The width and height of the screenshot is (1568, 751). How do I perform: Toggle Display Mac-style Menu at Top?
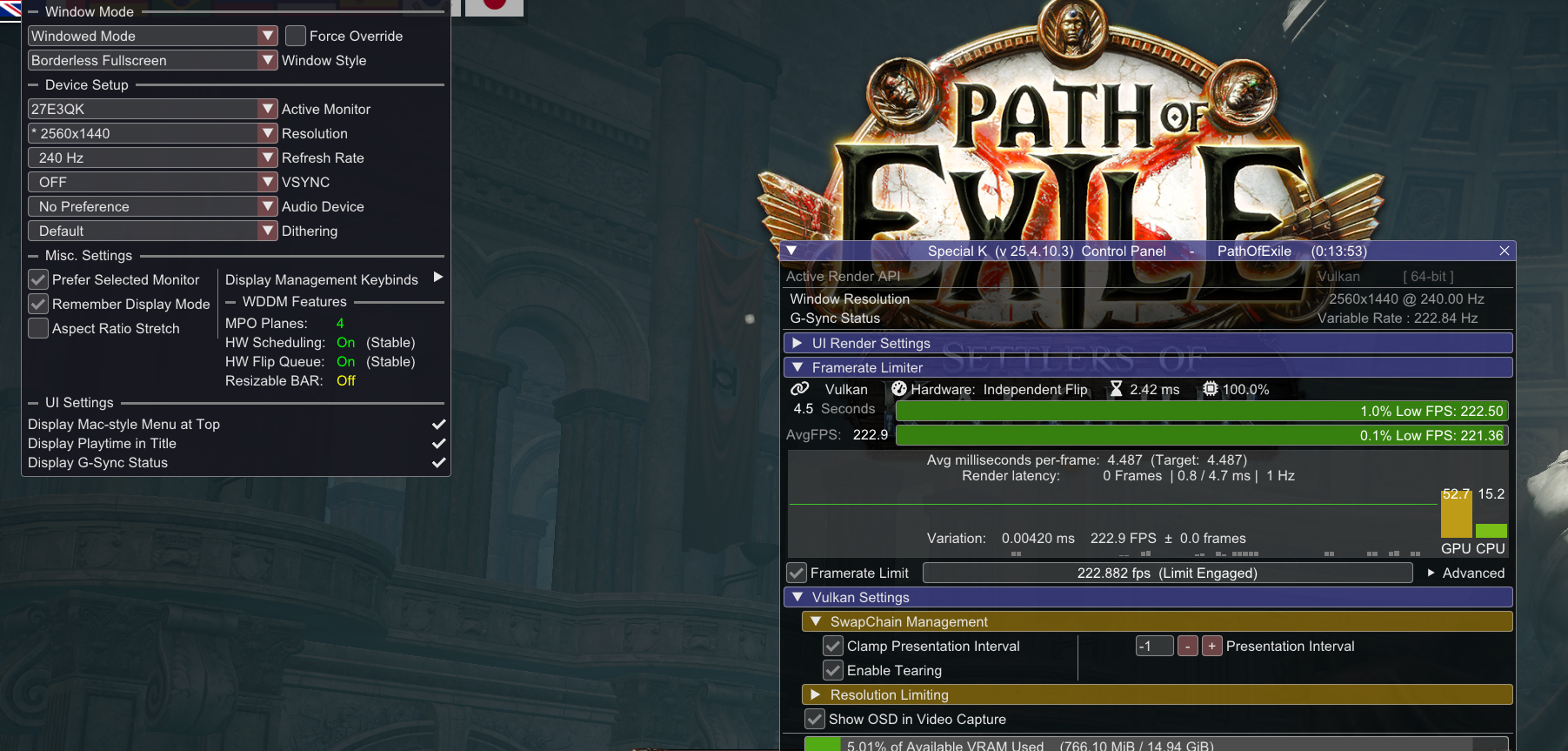235,424
